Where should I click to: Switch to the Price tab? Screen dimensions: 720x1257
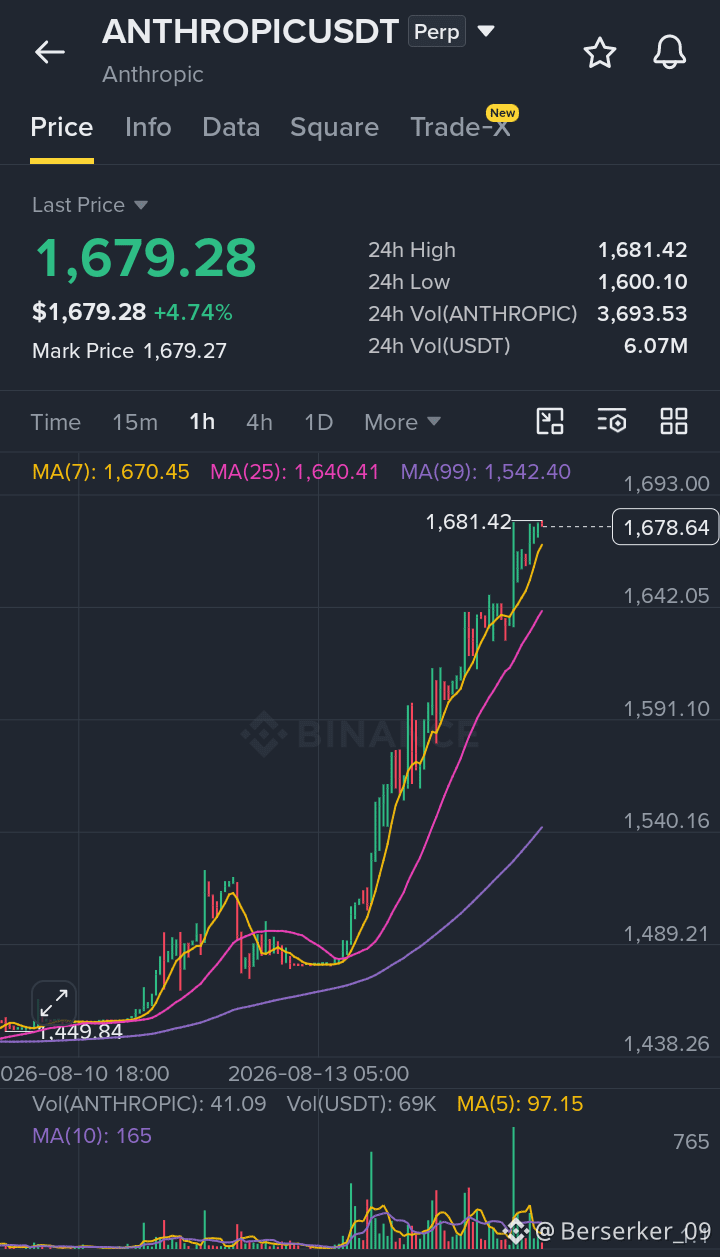(x=62, y=127)
